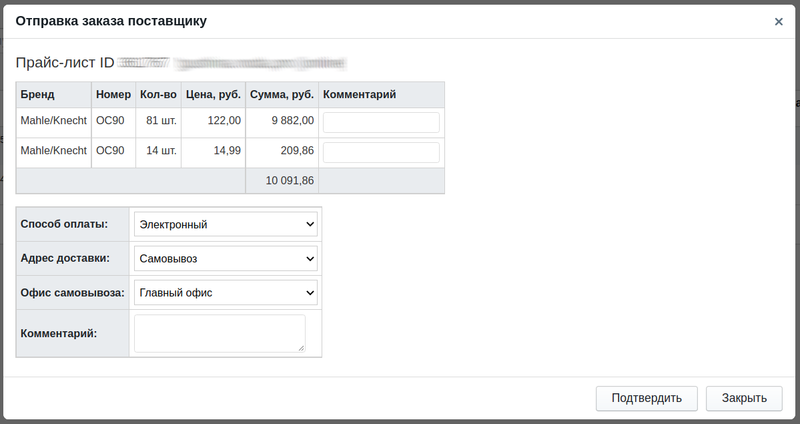Click the first Mahle/Knecht brand cell

pyautogui.click(x=54, y=121)
